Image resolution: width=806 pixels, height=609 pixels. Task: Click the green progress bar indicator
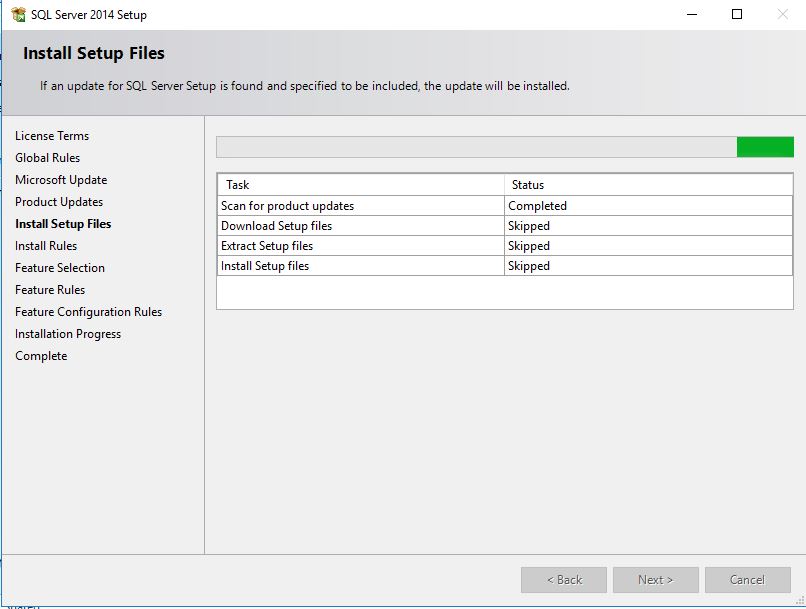[x=765, y=147]
